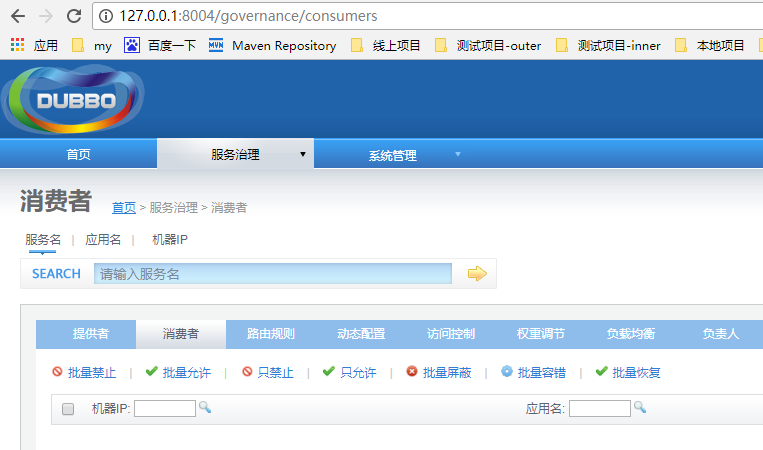Expand the 服务治理 menu dropdown arrow

point(303,154)
